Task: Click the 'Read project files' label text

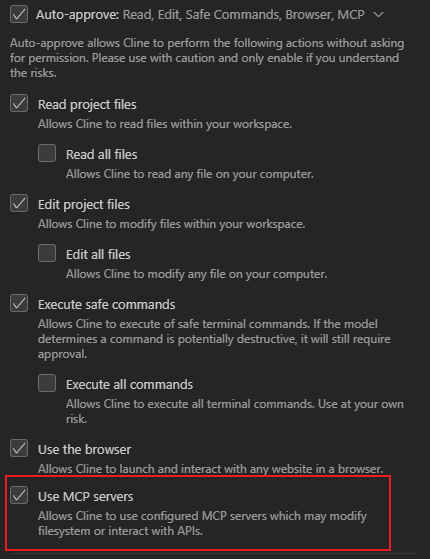Action: point(87,105)
